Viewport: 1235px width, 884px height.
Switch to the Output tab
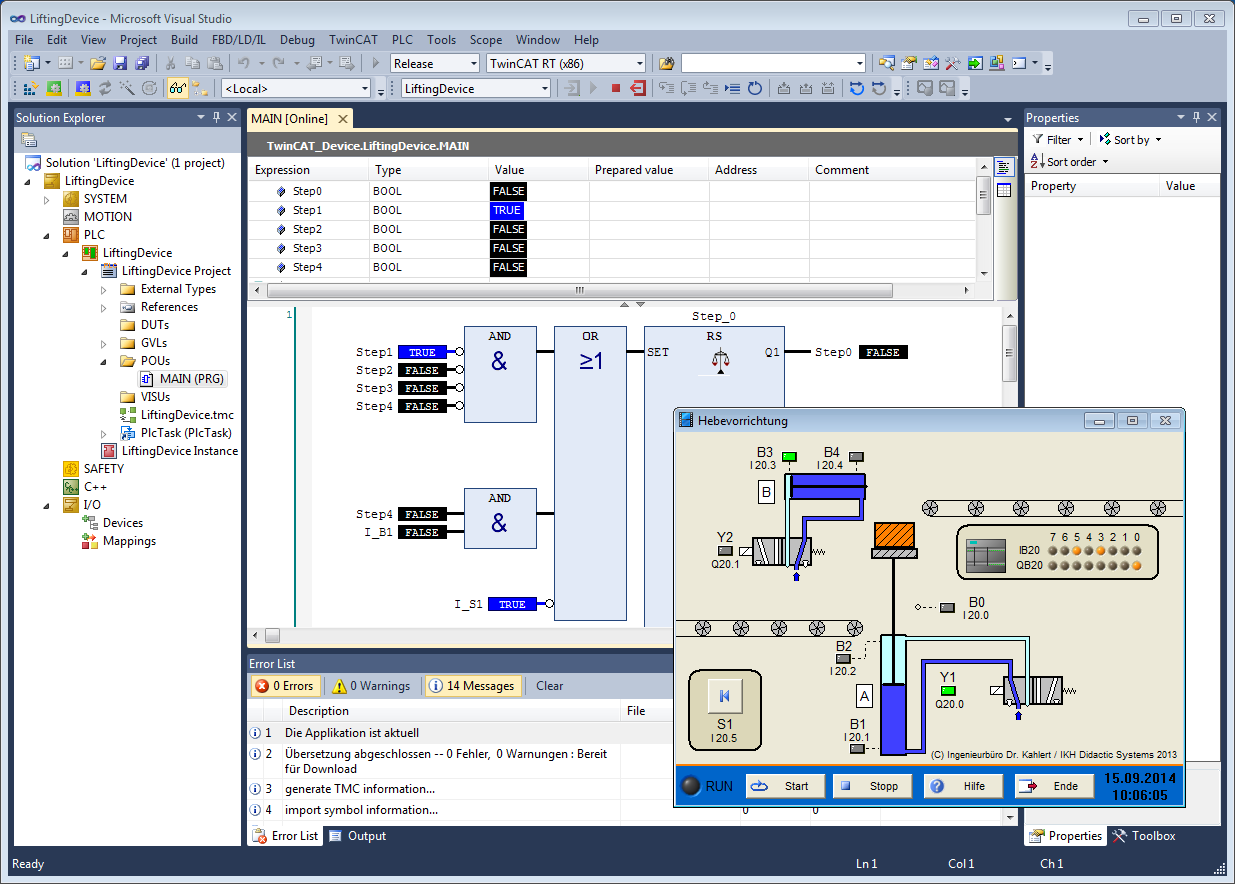click(357, 836)
